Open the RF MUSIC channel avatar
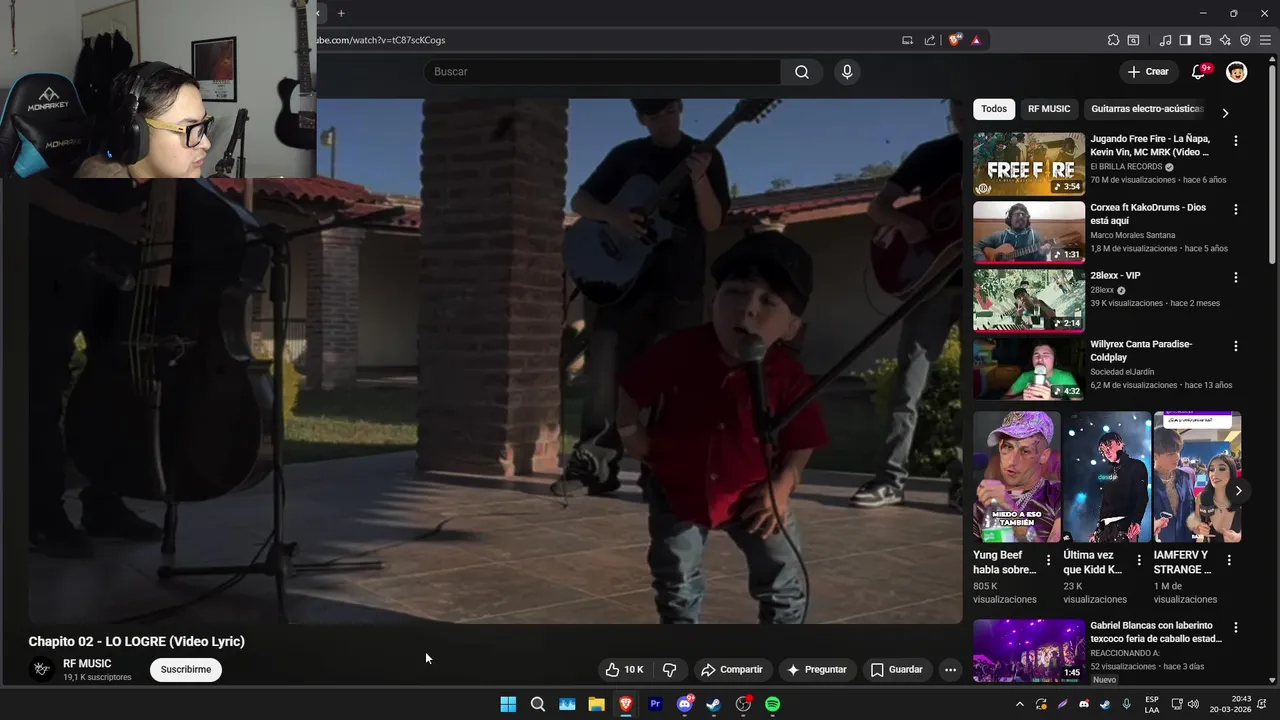The height and width of the screenshot is (720, 1280). coord(42,670)
